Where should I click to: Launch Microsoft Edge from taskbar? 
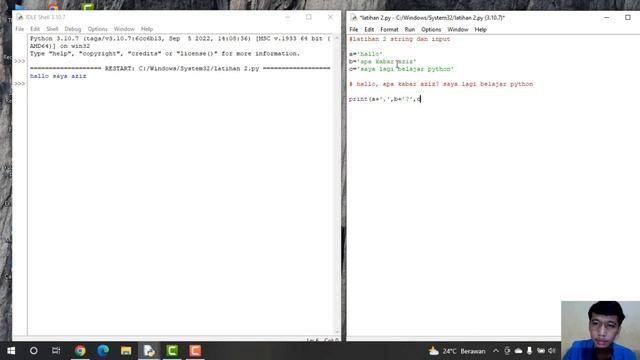pyautogui.click(x=103, y=351)
